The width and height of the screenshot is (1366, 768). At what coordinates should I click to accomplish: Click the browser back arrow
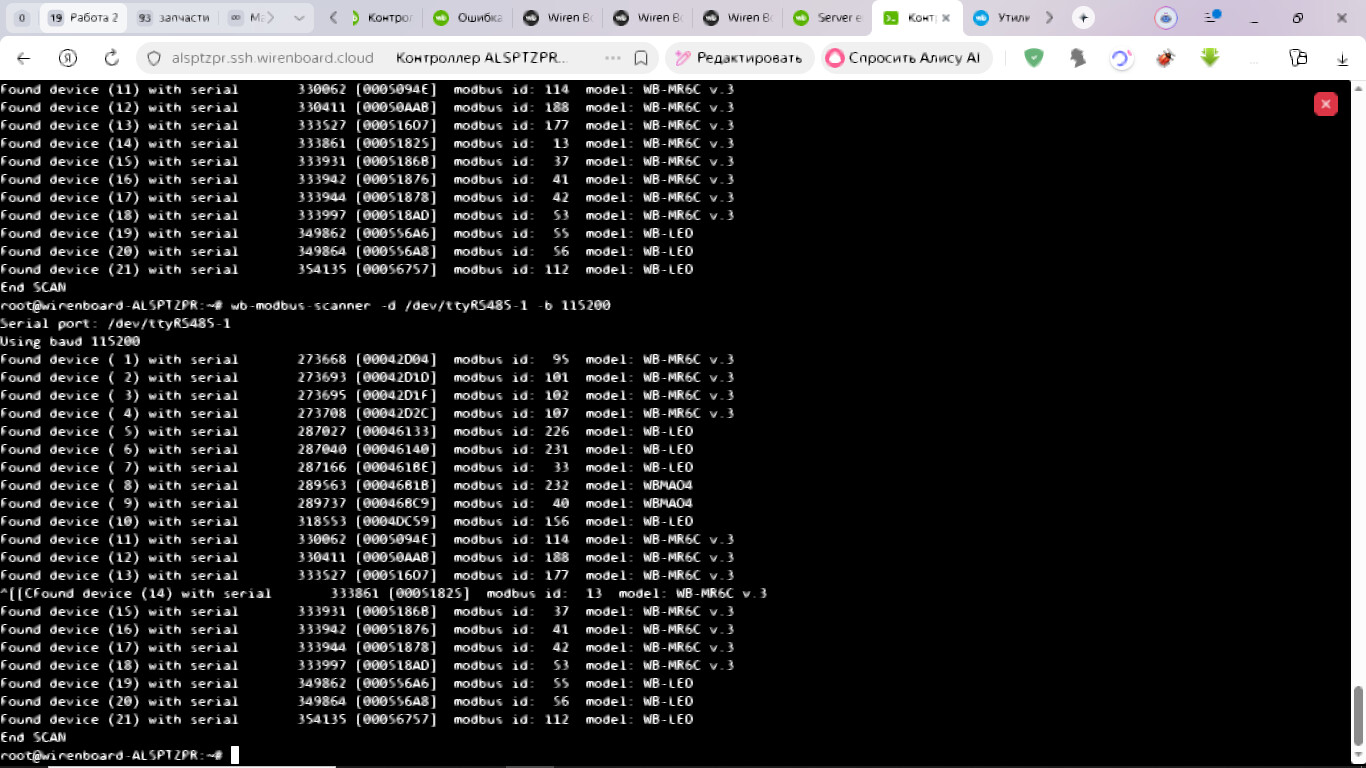click(24, 58)
